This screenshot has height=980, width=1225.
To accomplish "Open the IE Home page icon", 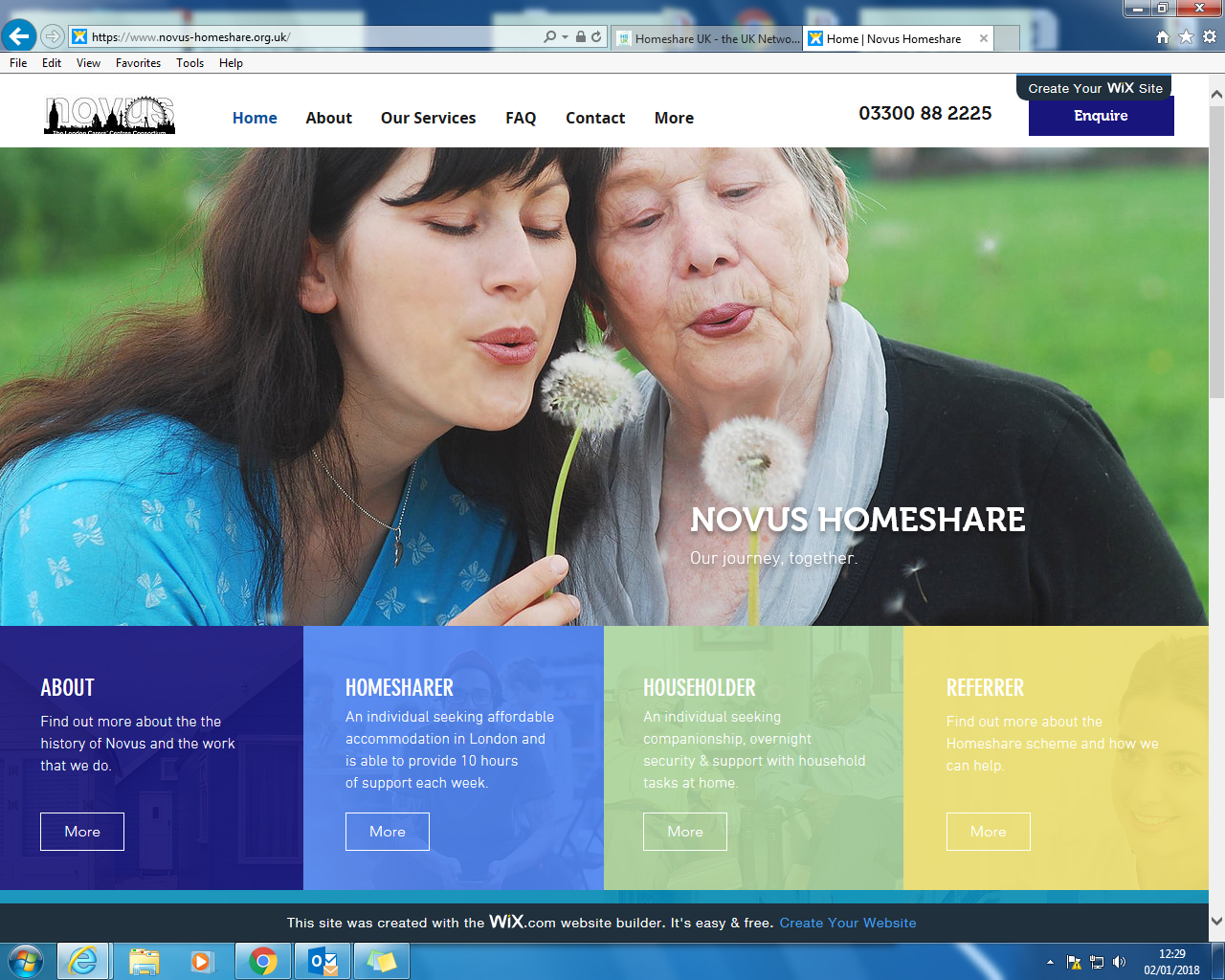I will tap(1163, 37).
